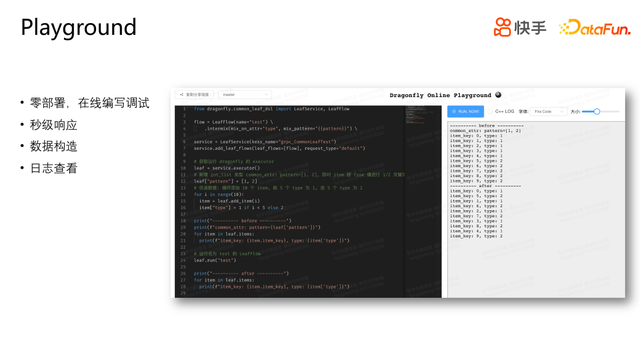
Task: Click the share icon in top-left button
Action: tap(182, 95)
